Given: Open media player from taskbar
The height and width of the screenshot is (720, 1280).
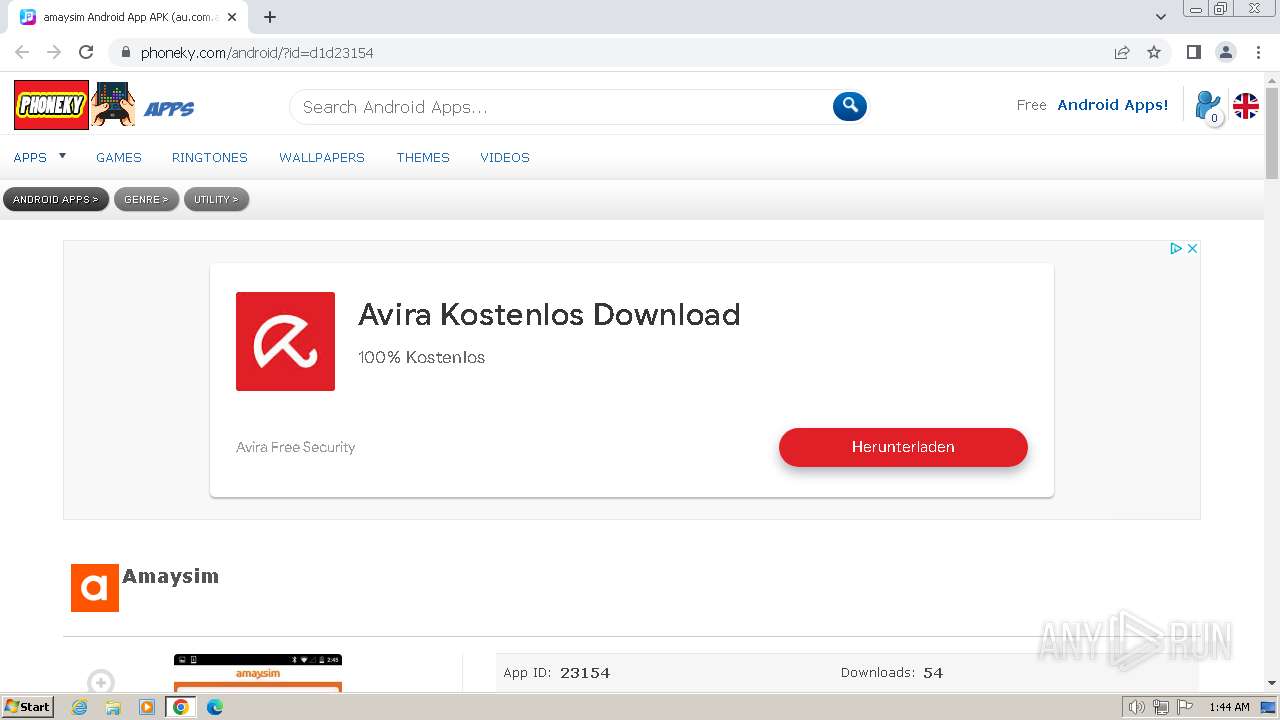Looking at the screenshot, I should [x=147, y=707].
